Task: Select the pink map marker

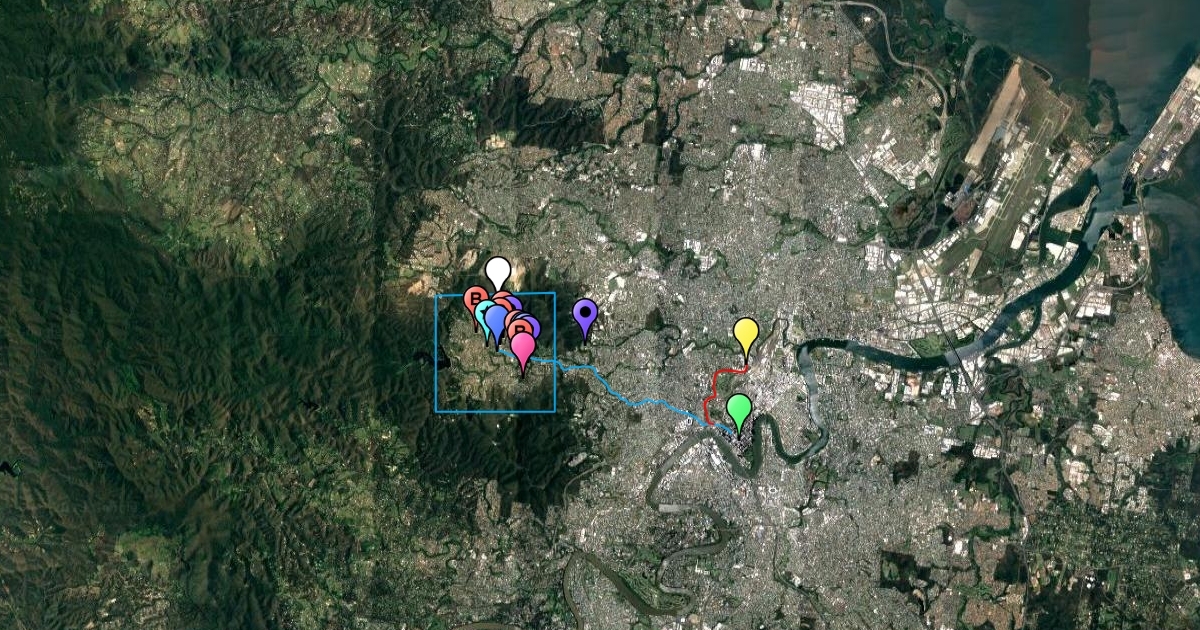Action: [523, 346]
